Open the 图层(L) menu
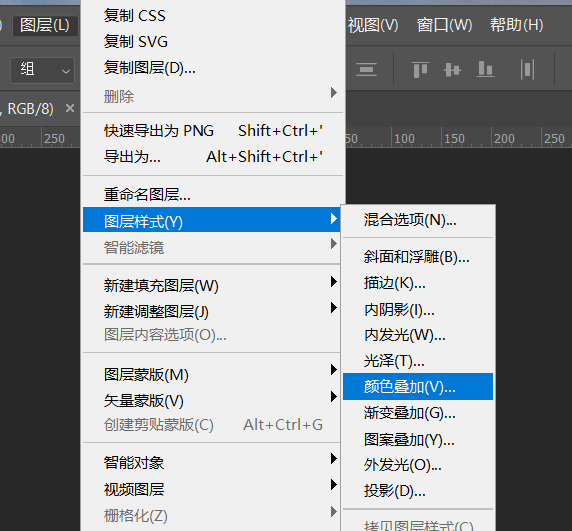The height and width of the screenshot is (531, 572). point(45,26)
